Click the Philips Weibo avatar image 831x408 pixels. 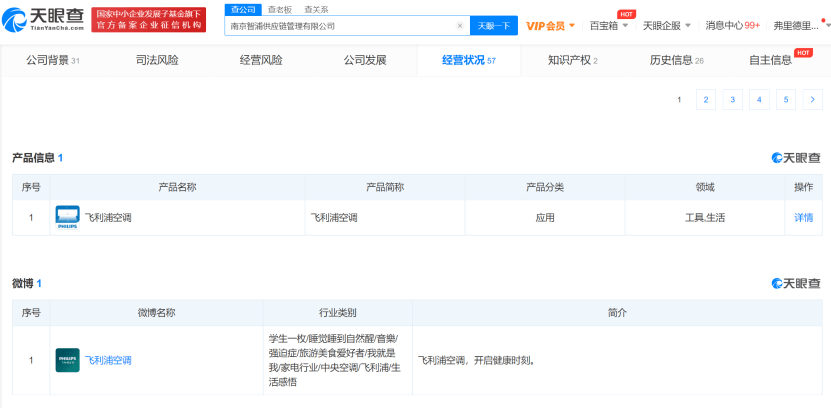click(x=67, y=360)
